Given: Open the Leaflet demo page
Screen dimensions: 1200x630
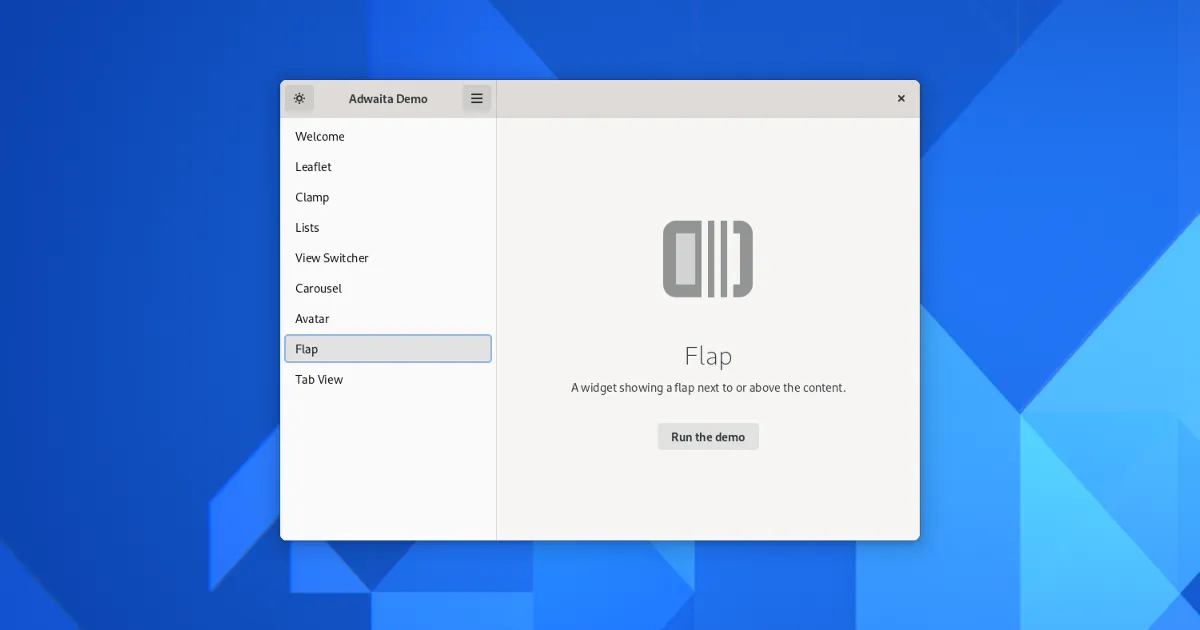Looking at the screenshot, I should (x=314, y=167).
